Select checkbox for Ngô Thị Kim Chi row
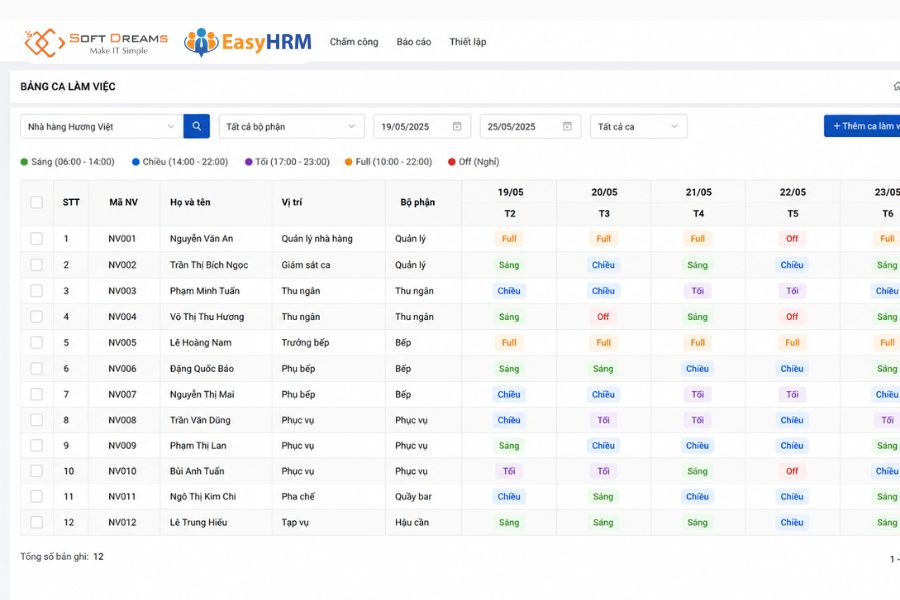 (x=36, y=496)
